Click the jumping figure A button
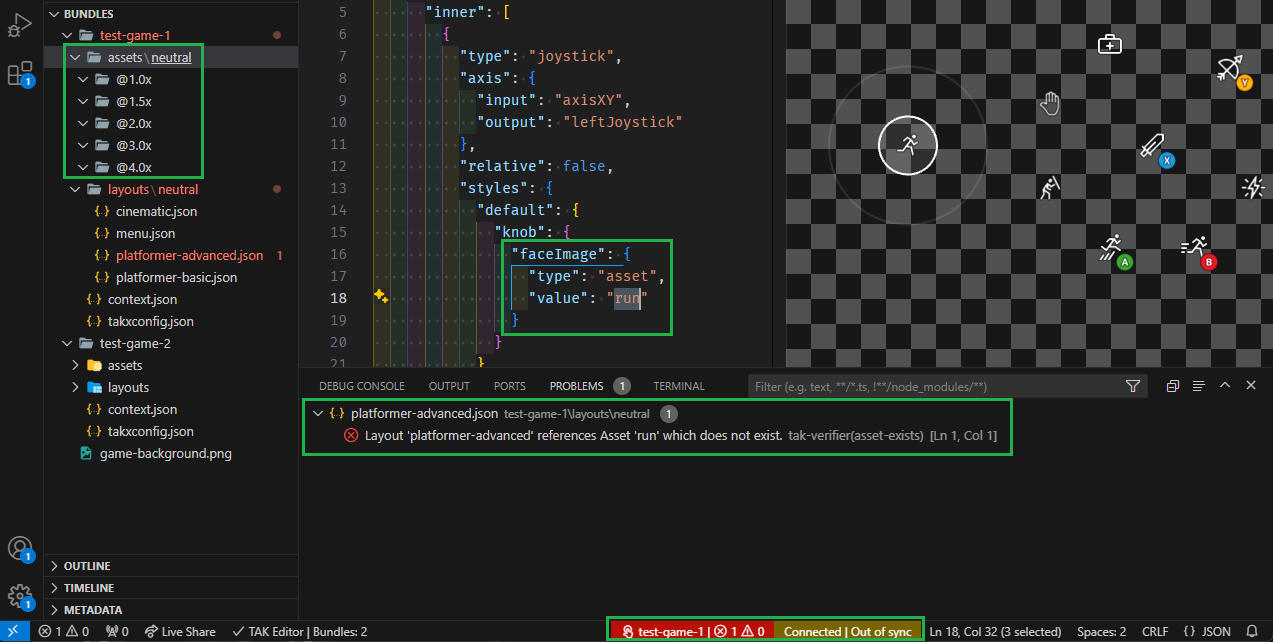This screenshot has height=642, width=1273. pos(1115,251)
